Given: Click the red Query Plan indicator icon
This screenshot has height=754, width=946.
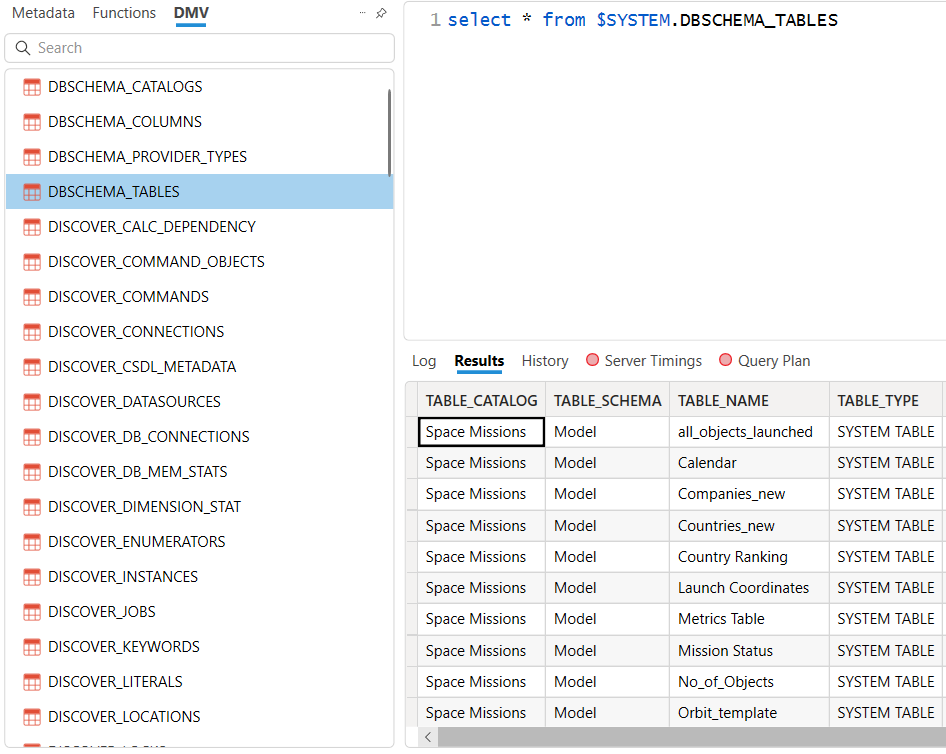Looking at the screenshot, I should tap(725, 361).
